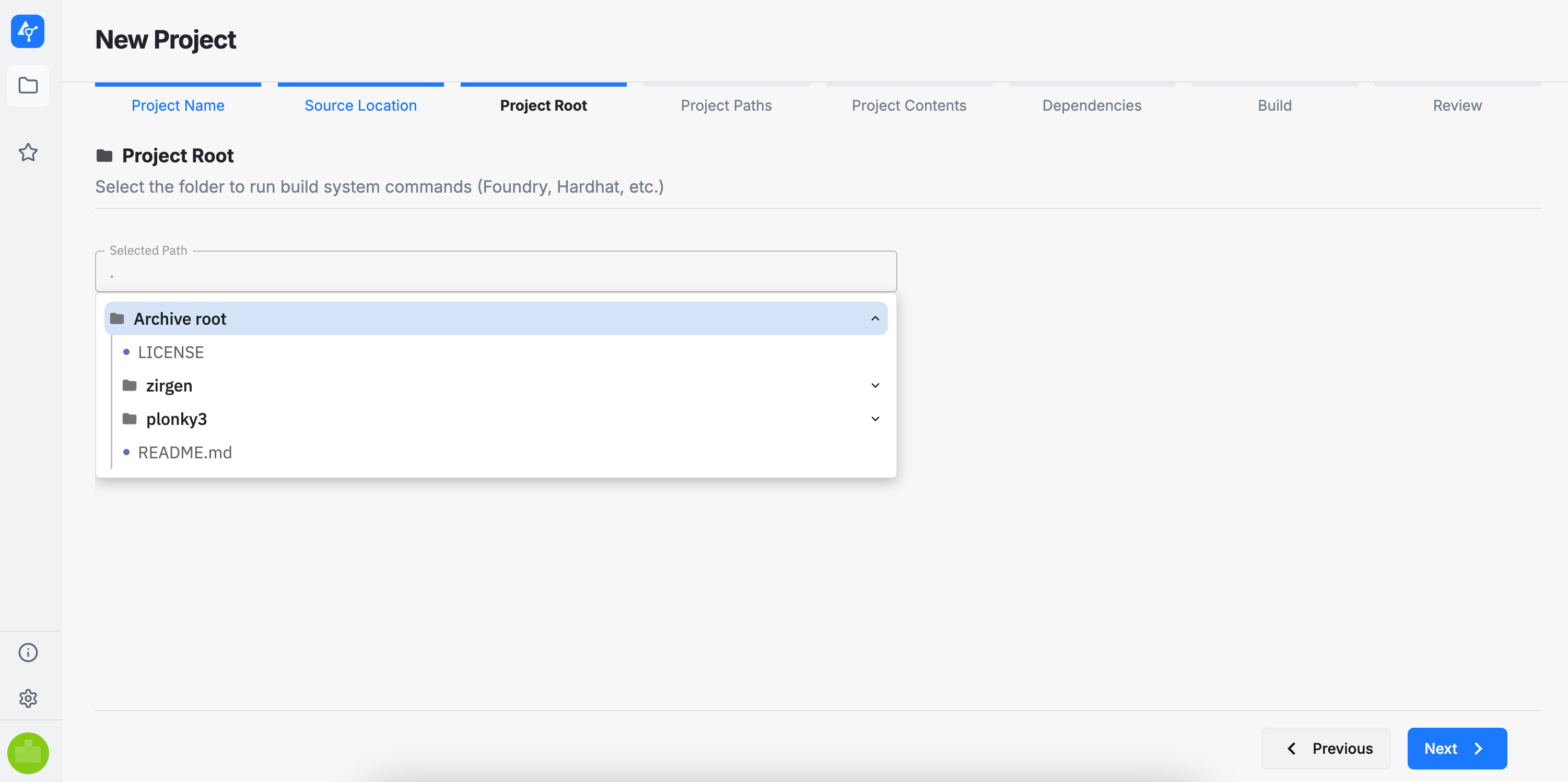Select the README.md file entry
The image size is (1568, 782).
[184, 452]
